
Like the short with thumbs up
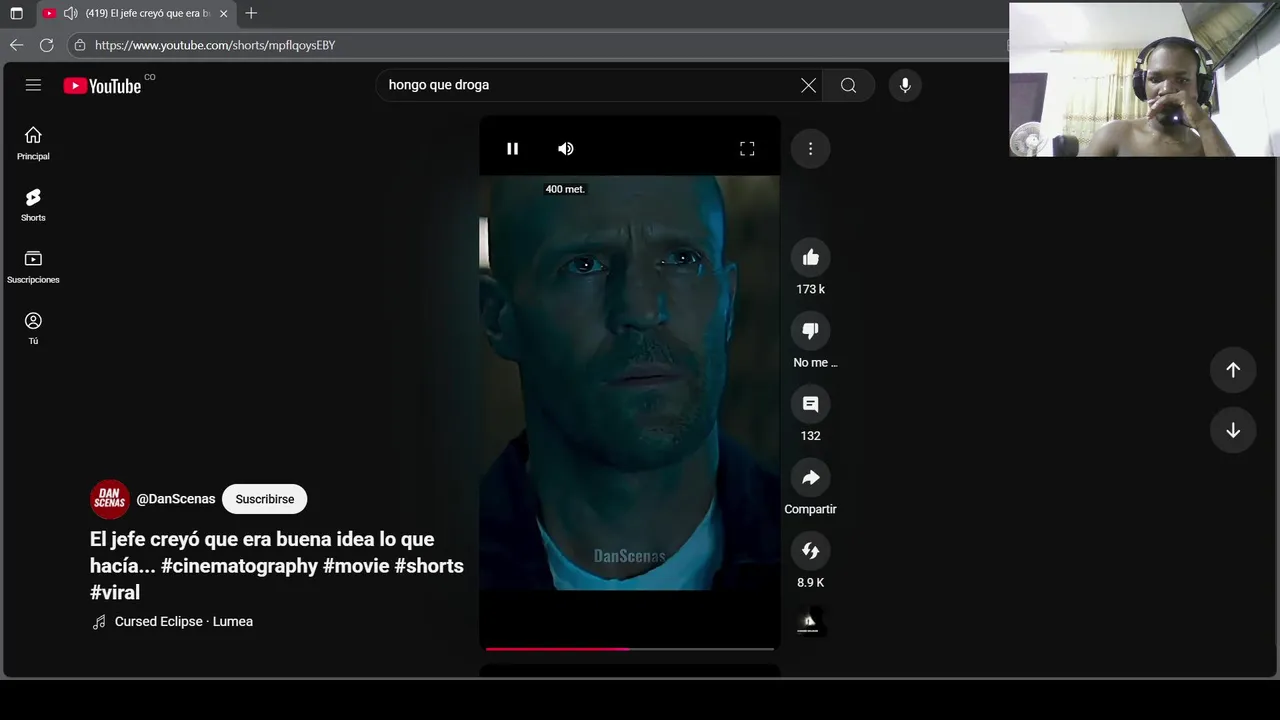tap(810, 258)
